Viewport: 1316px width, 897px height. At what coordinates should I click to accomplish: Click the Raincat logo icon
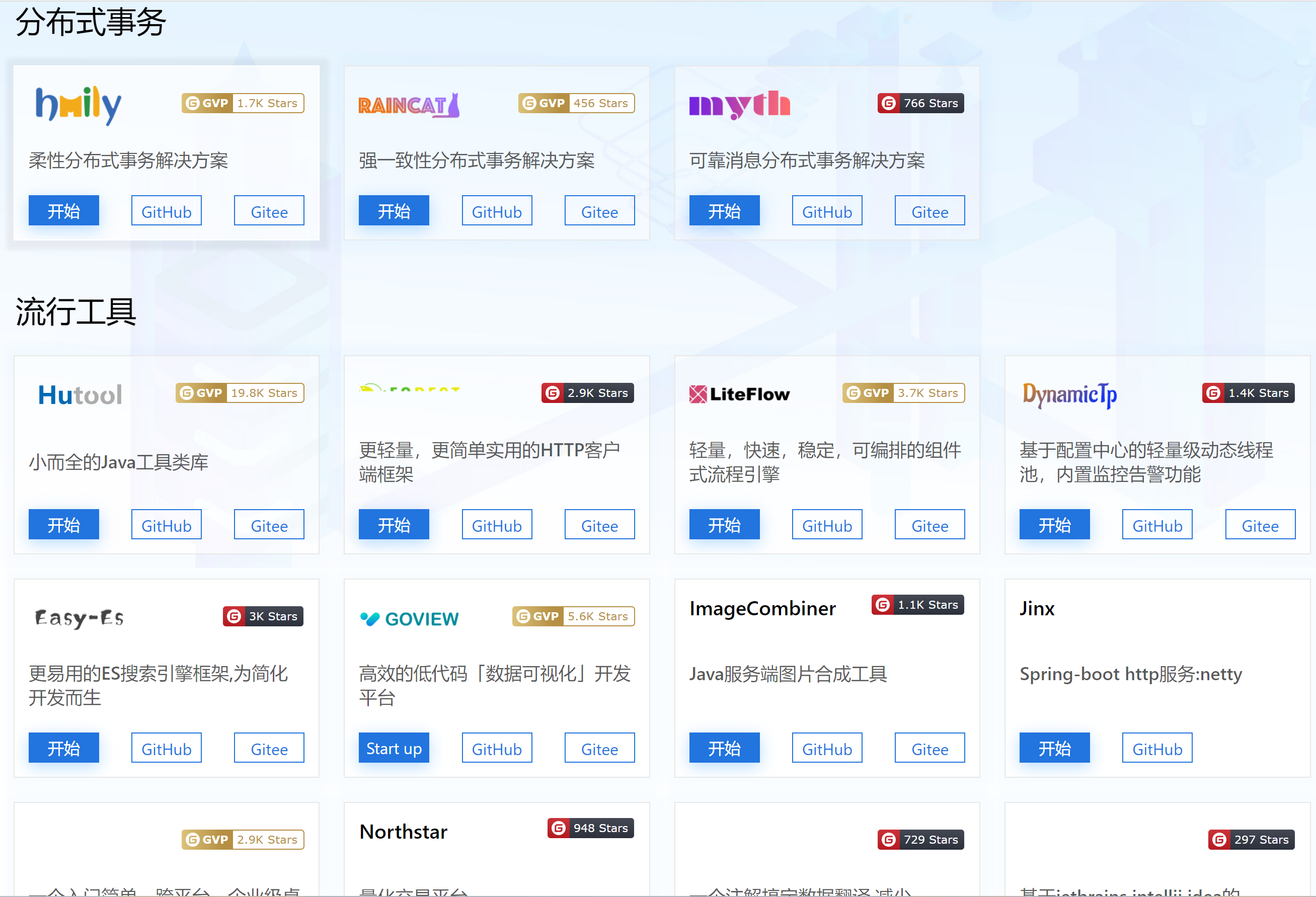[409, 105]
